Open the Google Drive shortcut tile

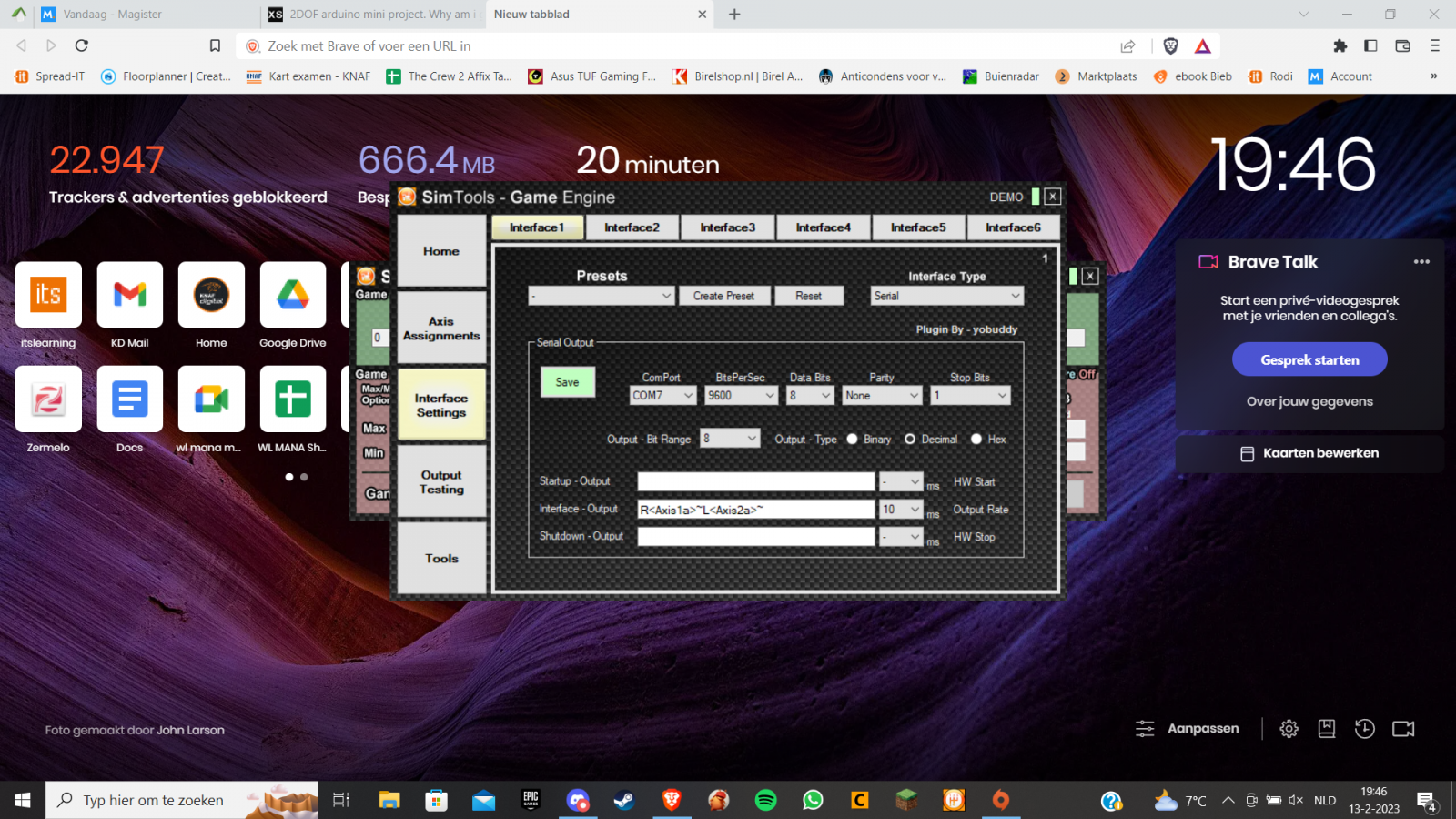tap(293, 295)
